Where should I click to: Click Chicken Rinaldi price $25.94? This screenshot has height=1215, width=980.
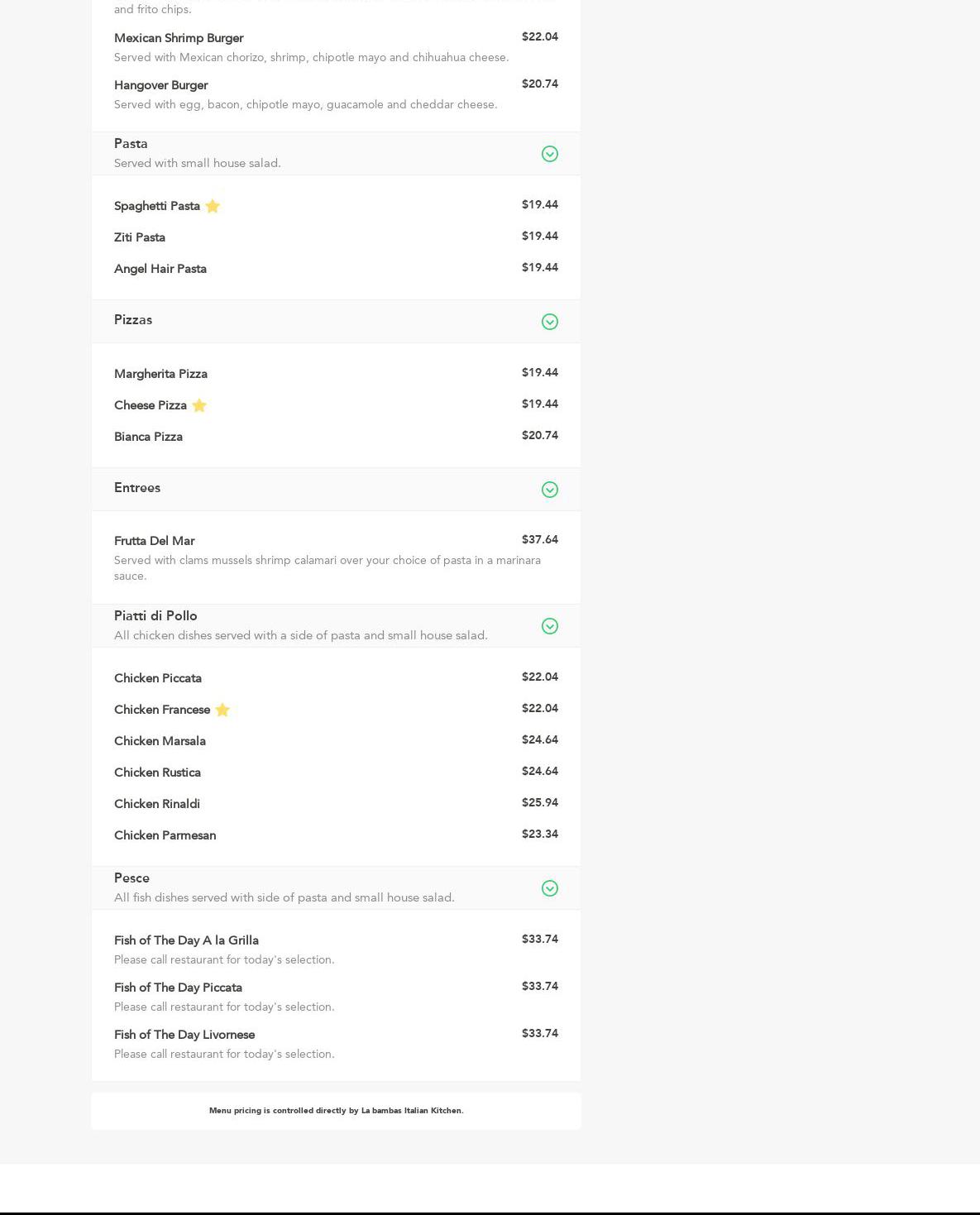(539, 802)
